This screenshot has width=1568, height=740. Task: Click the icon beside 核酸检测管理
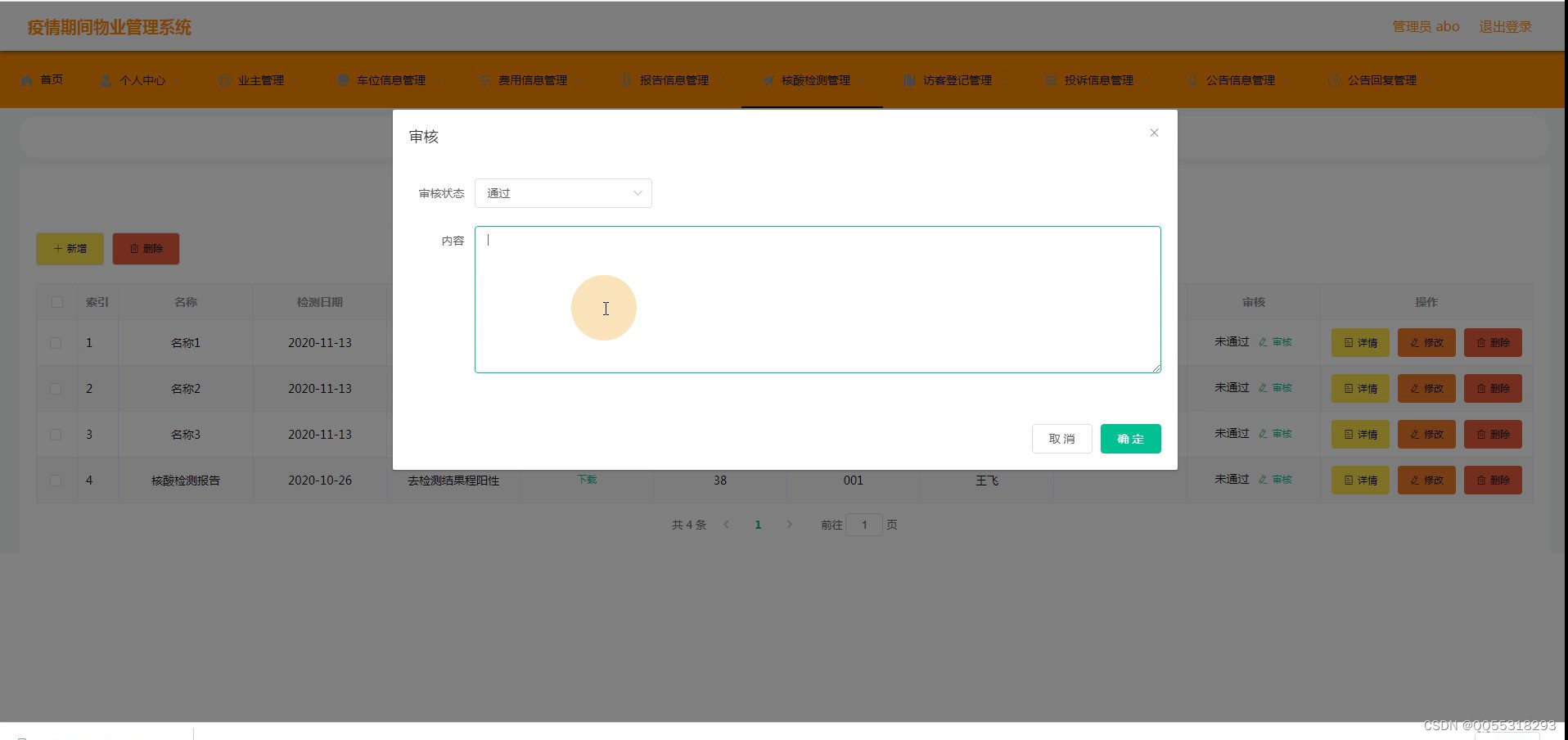[768, 80]
